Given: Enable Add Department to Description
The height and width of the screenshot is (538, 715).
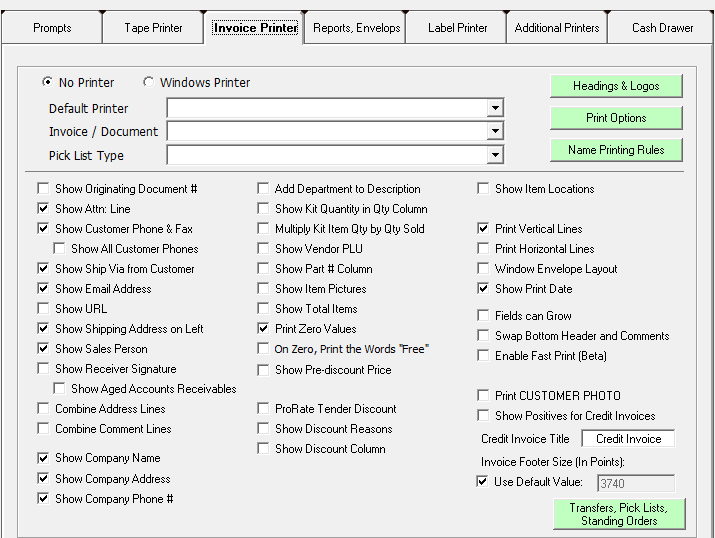Looking at the screenshot, I should click(x=263, y=188).
